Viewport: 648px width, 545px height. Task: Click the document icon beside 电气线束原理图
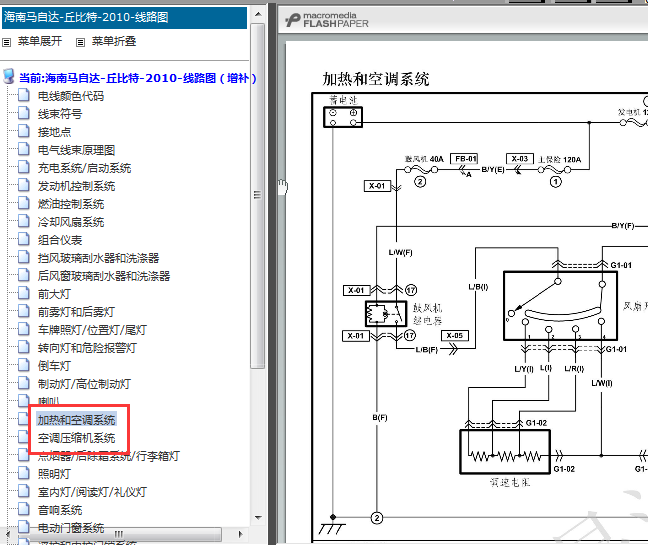(24, 149)
